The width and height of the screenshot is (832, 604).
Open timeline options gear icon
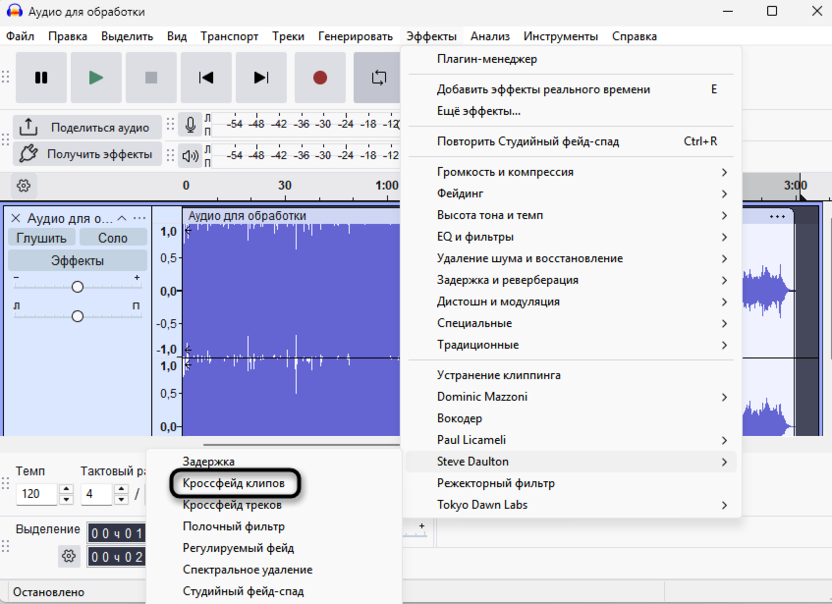(24, 185)
